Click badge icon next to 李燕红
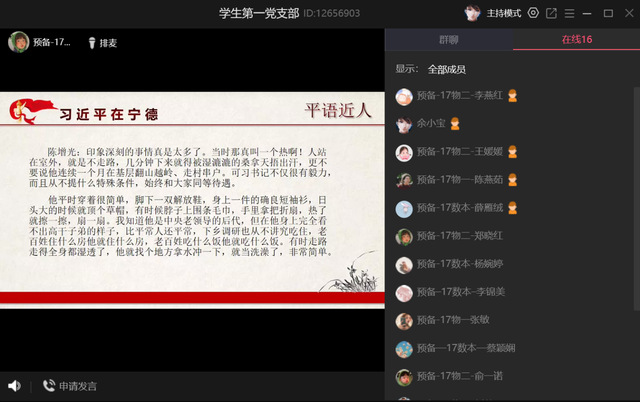Image resolution: width=640 pixels, height=402 pixels. [512, 97]
